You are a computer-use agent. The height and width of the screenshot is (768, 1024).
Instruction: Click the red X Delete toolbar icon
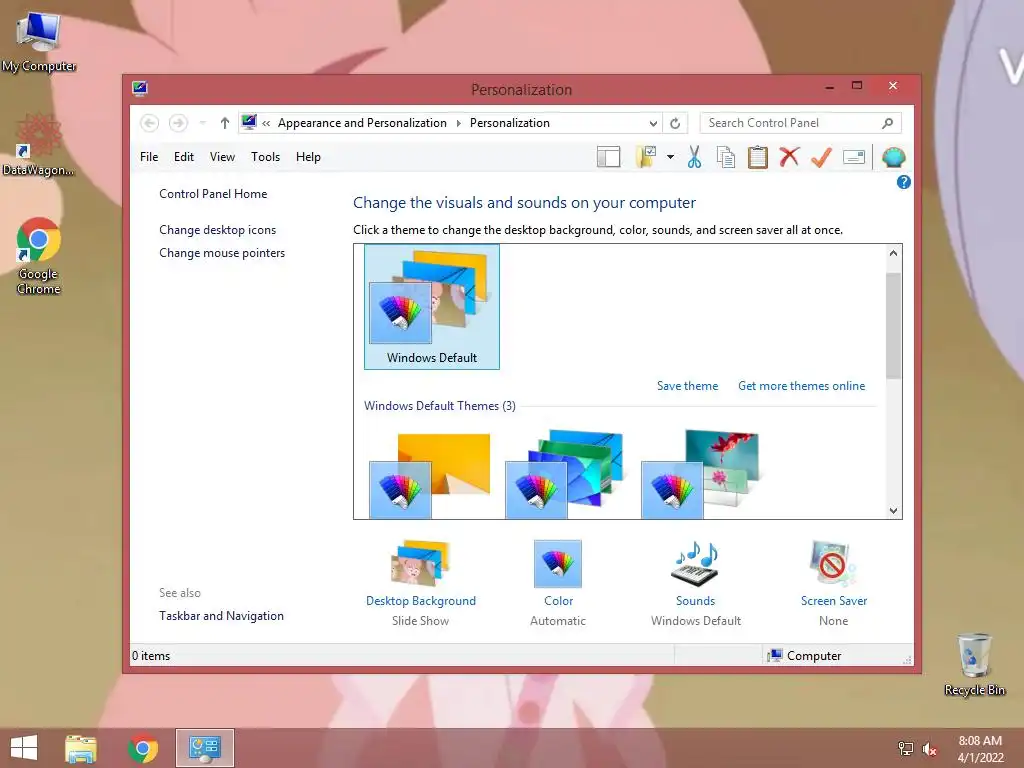(x=790, y=157)
